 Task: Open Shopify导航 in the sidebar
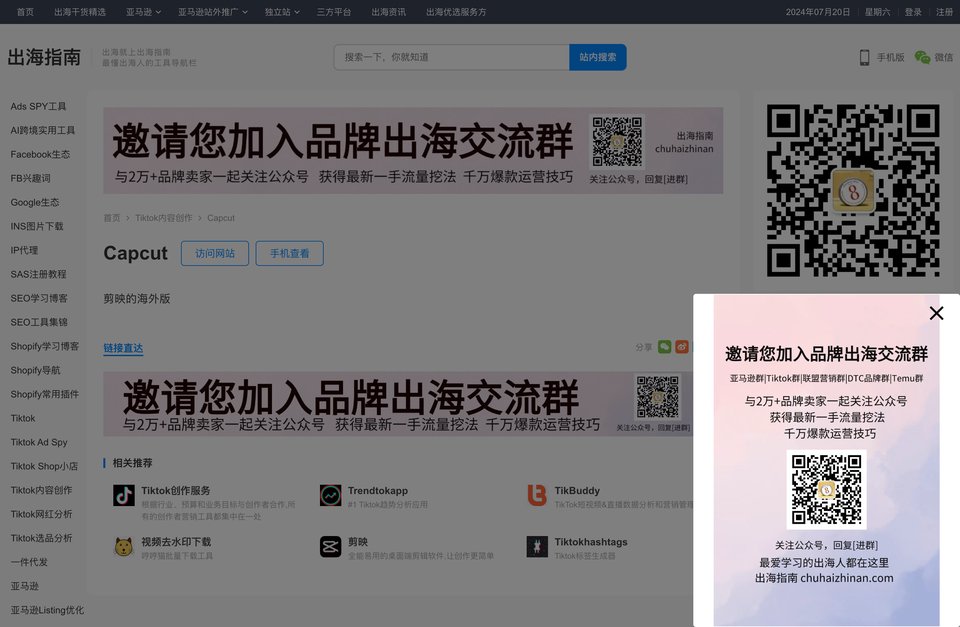(36, 370)
